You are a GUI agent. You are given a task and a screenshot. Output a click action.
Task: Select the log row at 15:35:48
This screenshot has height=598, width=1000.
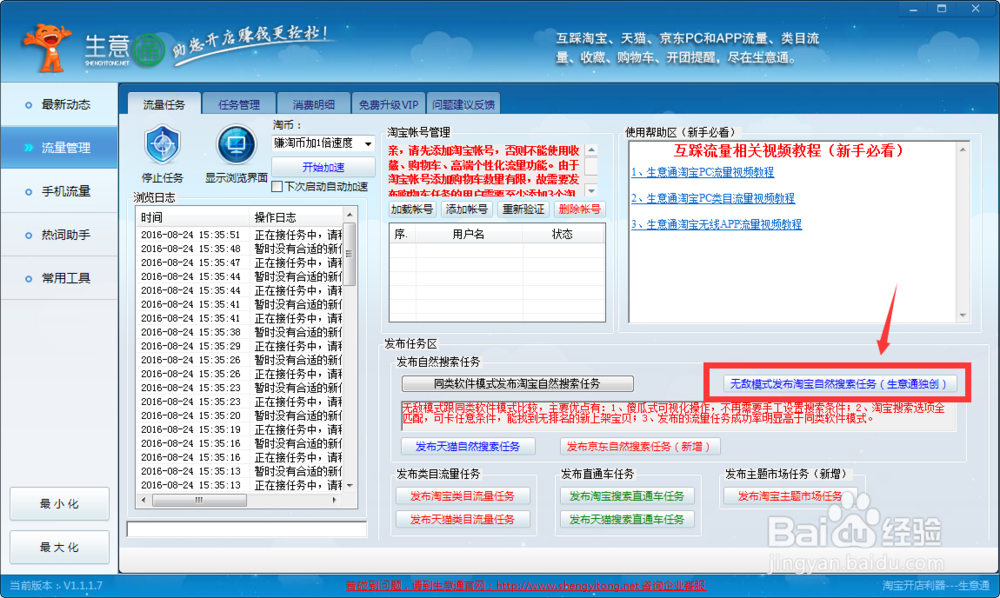(240, 249)
